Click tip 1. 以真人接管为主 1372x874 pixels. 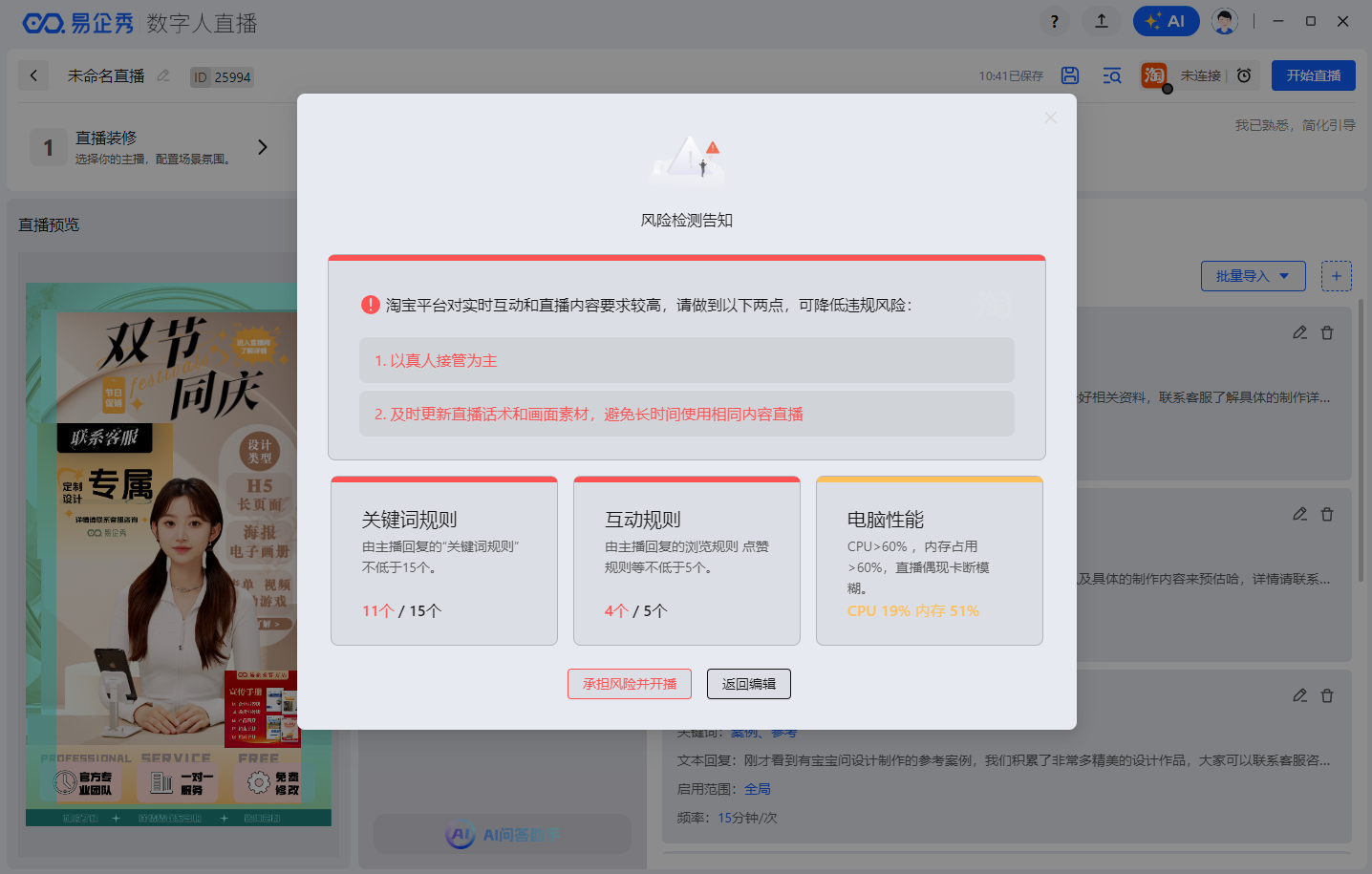pos(687,360)
